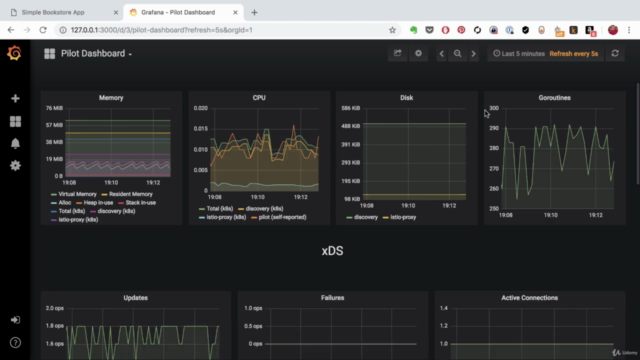Viewport: 640px width, 360px height.
Task: Toggle Total (k8s) series in Memory legend
Action: click(x=71, y=211)
